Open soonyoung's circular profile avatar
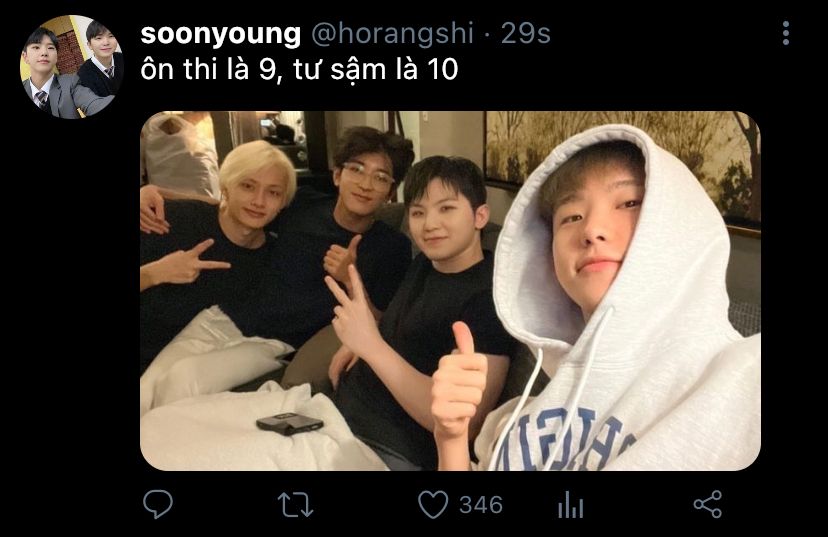This screenshot has width=828, height=537. coord(72,67)
